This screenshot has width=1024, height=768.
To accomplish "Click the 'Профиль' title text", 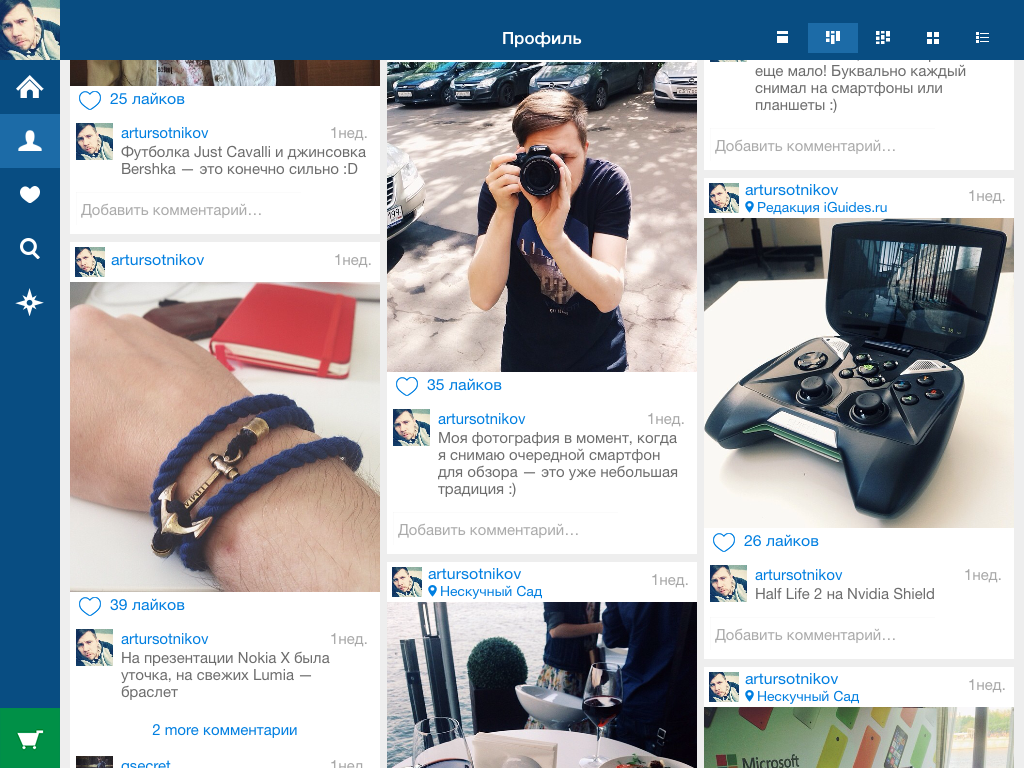I will 541,38.
